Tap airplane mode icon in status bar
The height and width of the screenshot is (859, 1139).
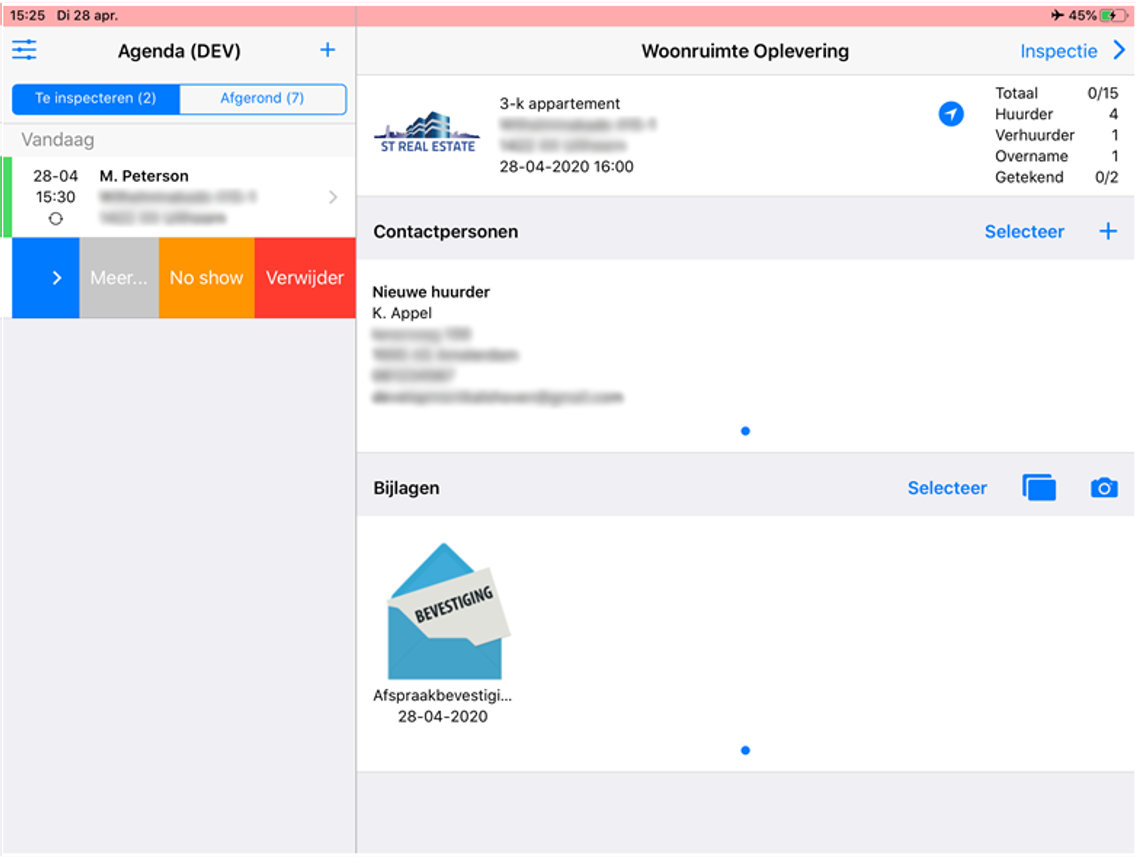click(x=1057, y=15)
